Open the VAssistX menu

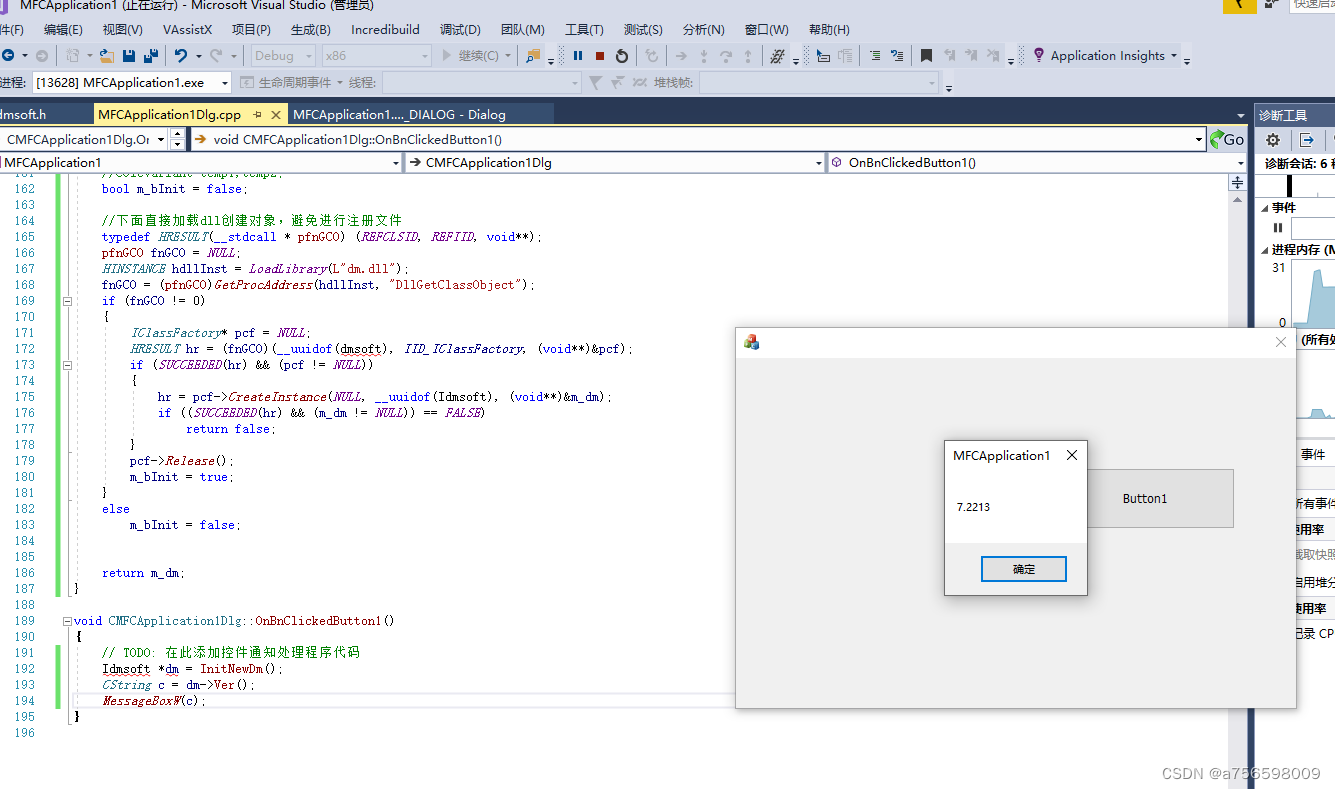[x=188, y=30]
